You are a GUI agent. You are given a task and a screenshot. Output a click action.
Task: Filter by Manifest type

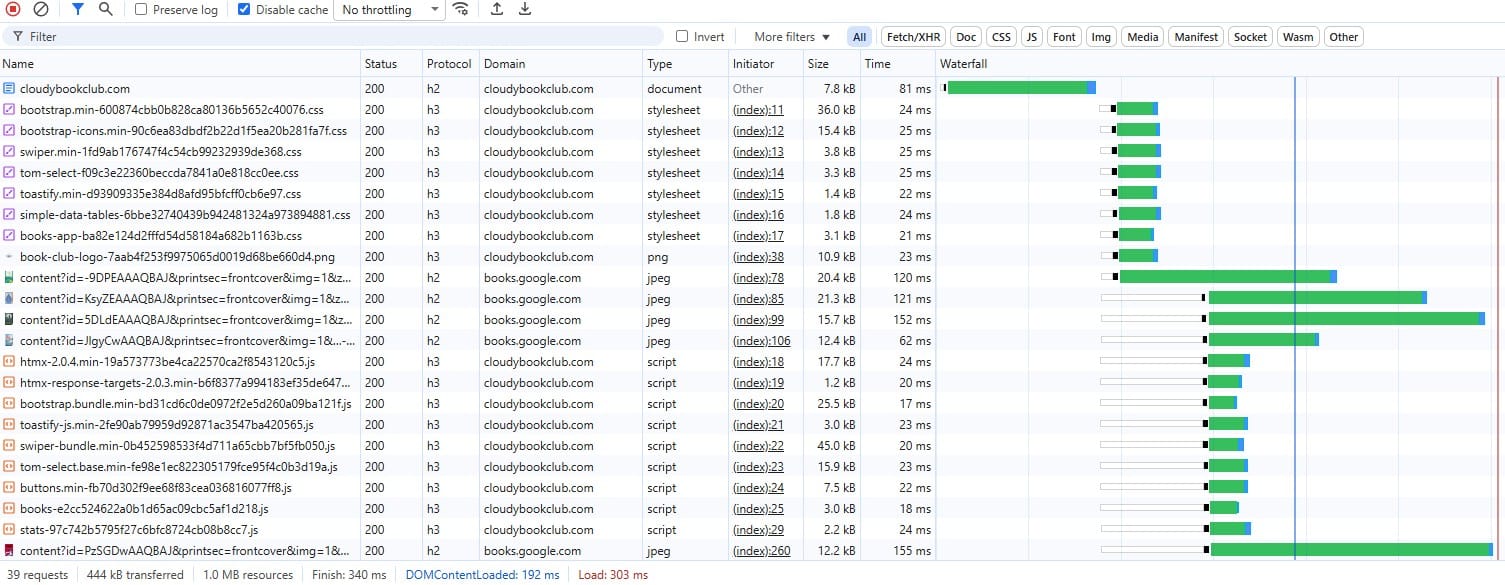point(1196,37)
